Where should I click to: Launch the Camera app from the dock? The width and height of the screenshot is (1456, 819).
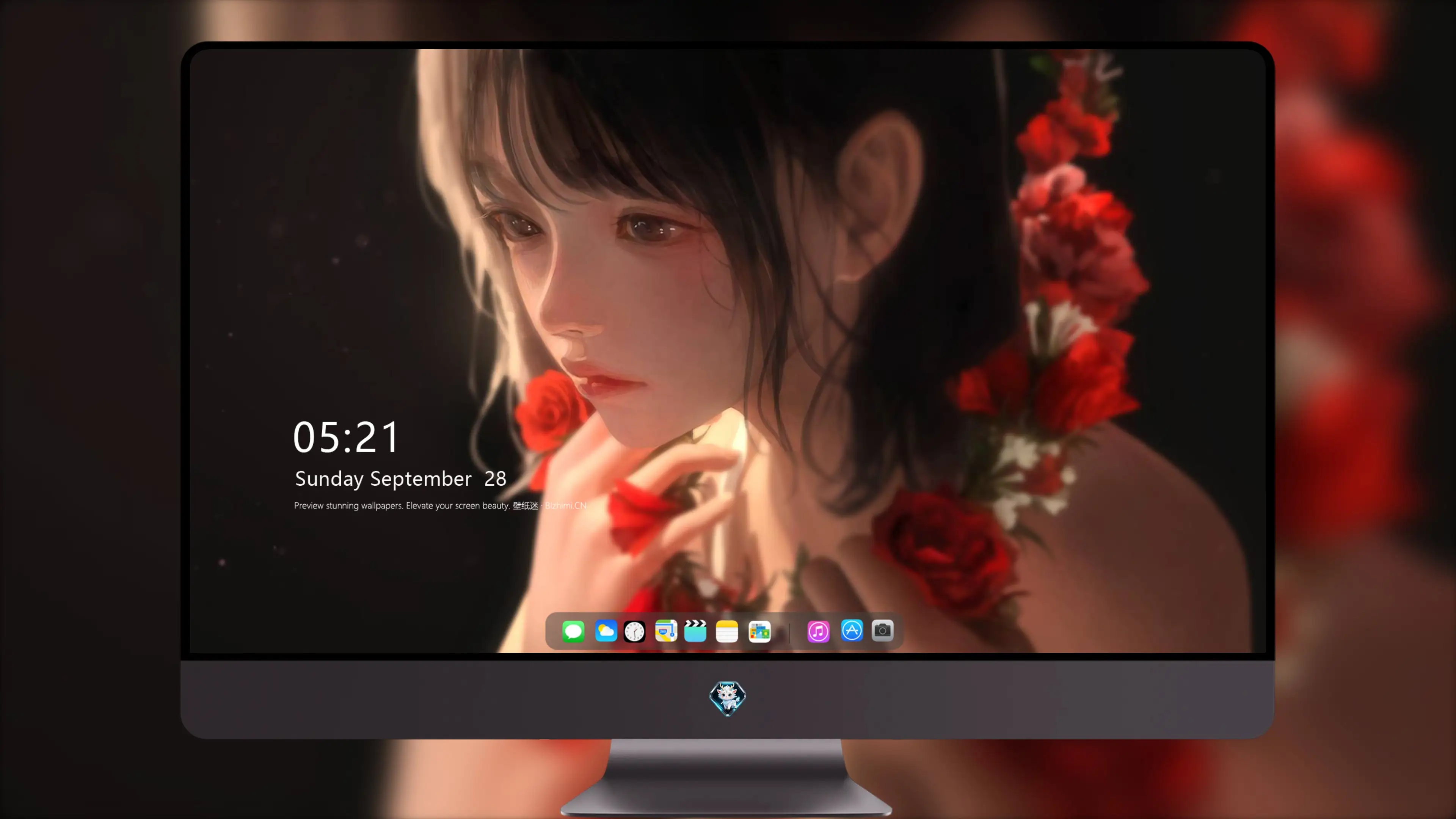click(882, 630)
